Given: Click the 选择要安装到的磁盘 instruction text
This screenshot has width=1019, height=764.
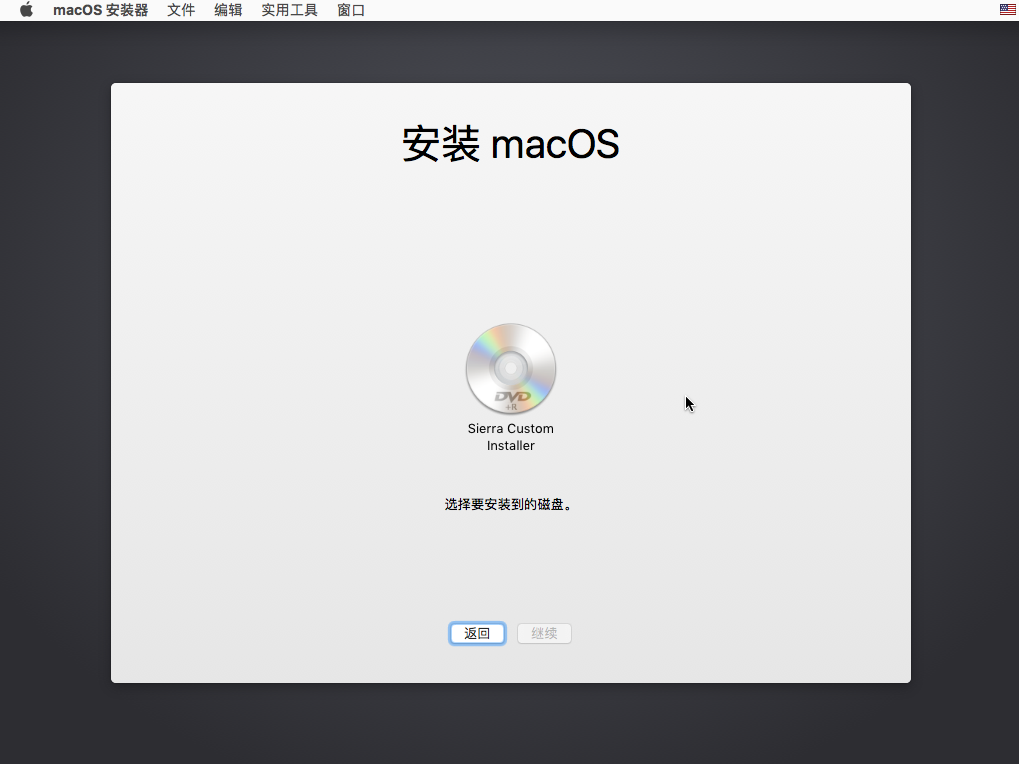Looking at the screenshot, I should (x=509, y=505).
